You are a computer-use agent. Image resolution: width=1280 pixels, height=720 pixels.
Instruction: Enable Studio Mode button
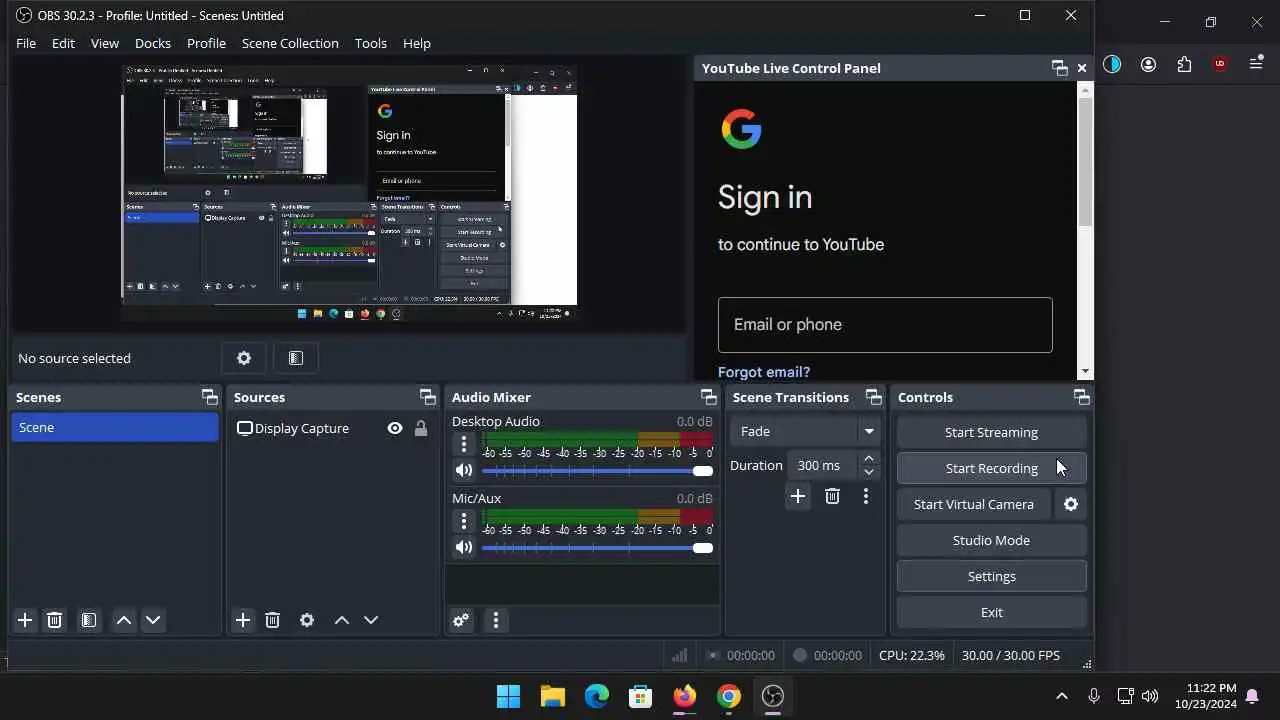(x=991, y=540)
